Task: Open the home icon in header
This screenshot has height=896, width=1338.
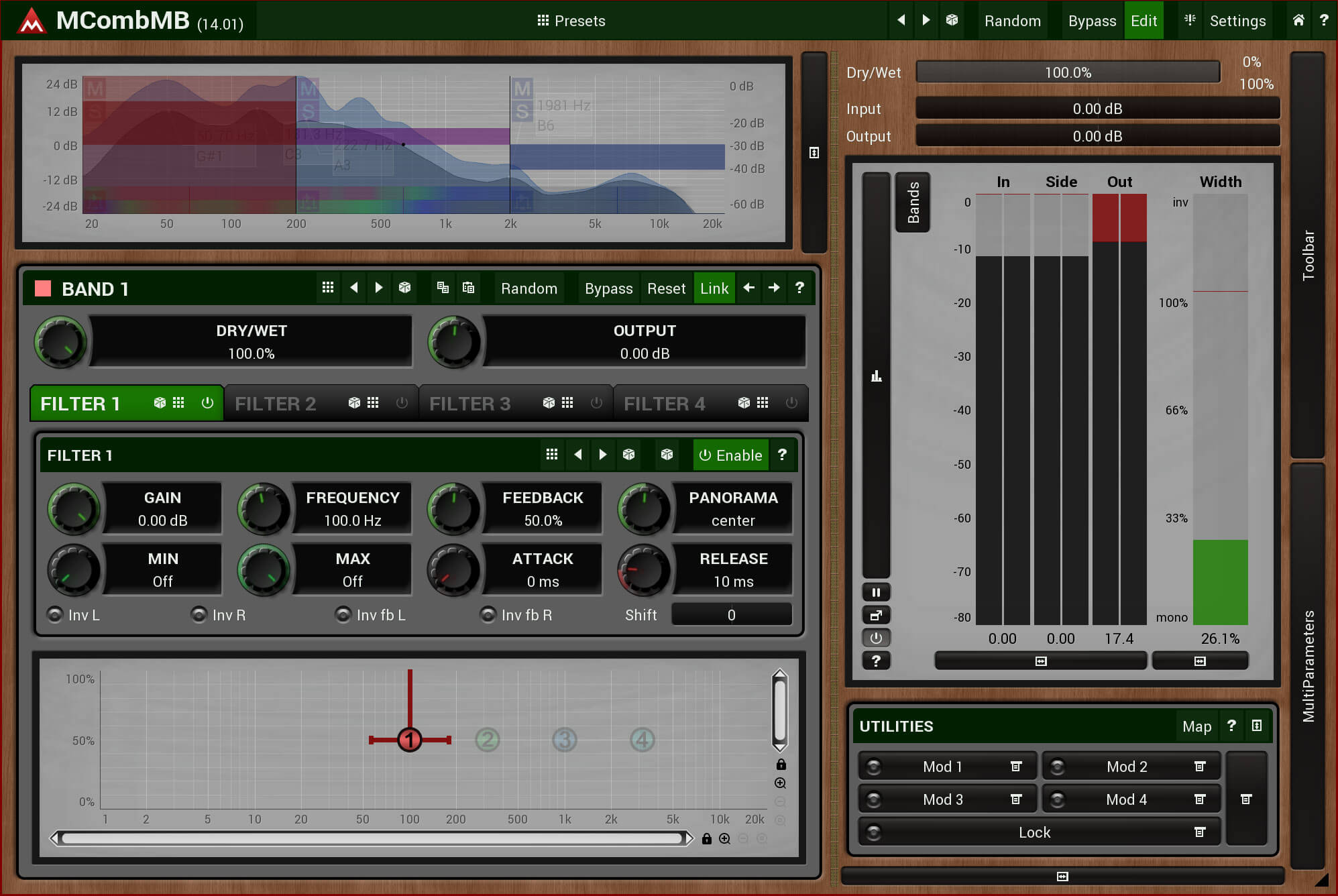Action: point(1298,20)
